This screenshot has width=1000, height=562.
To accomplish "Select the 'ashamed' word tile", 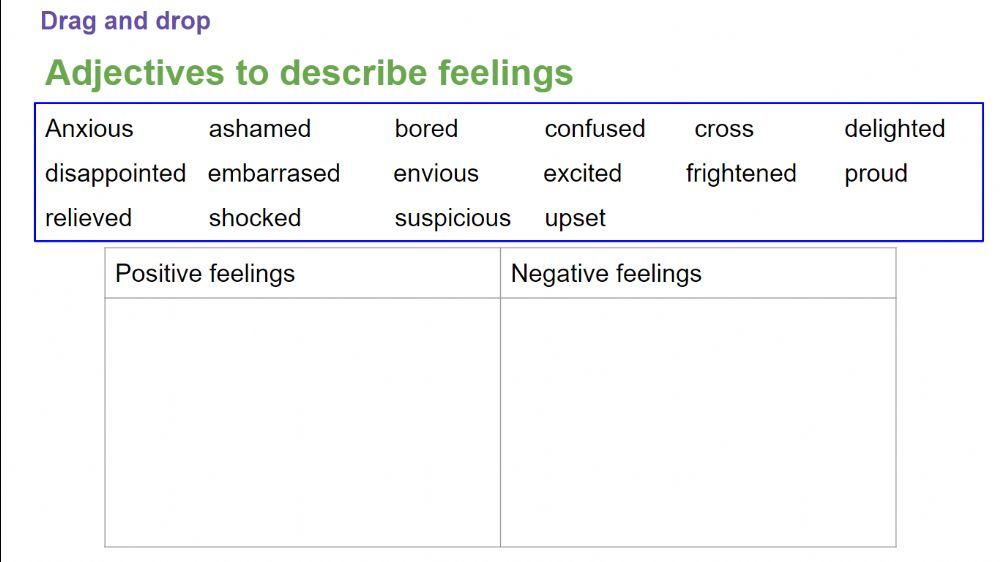I will pos(259,129).
